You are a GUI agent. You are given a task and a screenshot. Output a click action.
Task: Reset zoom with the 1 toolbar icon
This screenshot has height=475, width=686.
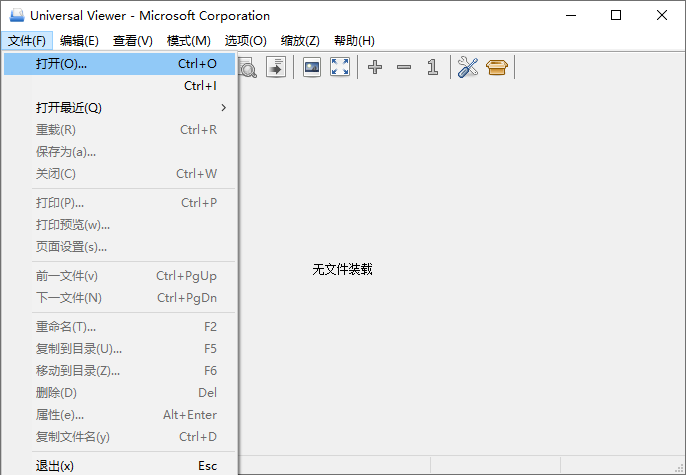tap(433, 67)
